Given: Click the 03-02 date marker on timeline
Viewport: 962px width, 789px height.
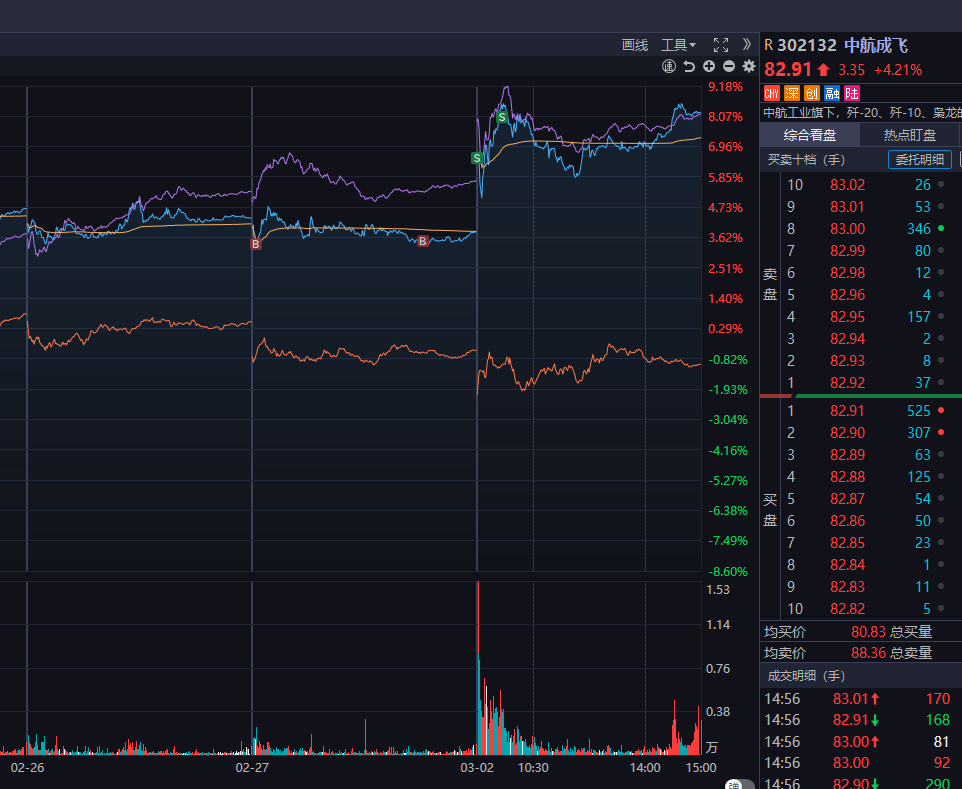Looking at the screenshot, I should coord(477,768).
